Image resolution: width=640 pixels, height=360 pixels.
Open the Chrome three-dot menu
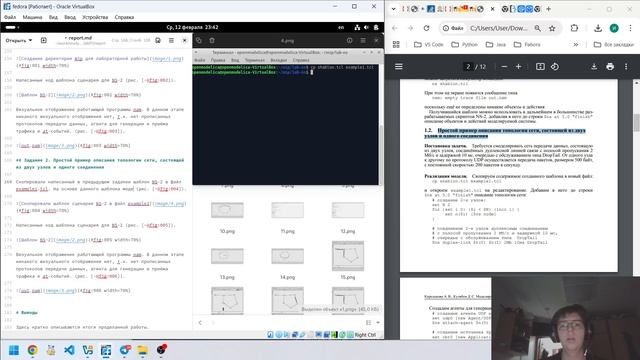click(630, 28)
